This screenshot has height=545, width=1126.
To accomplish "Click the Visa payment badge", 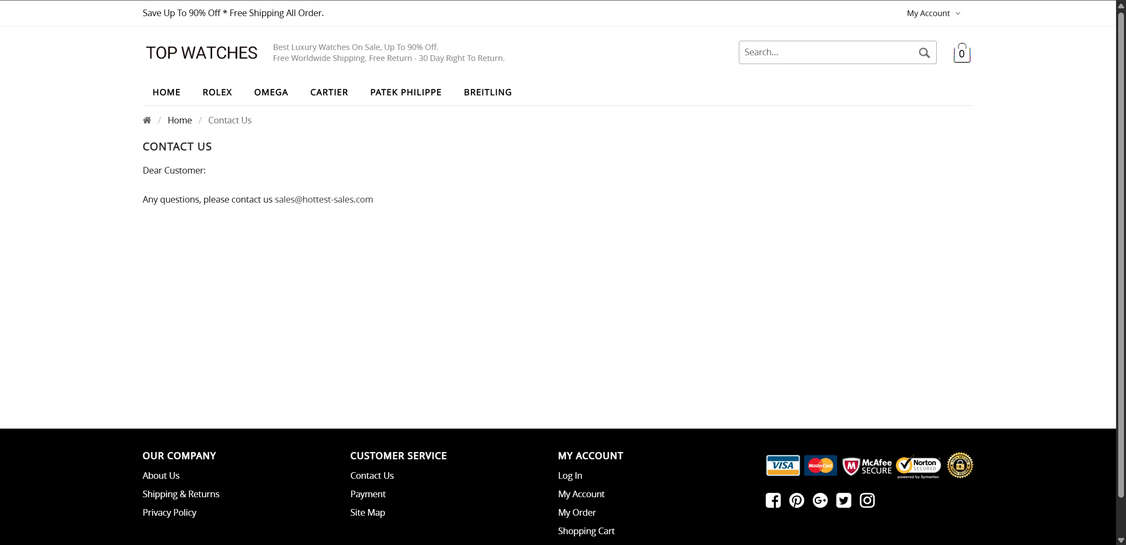I will [x=783, y=465].
